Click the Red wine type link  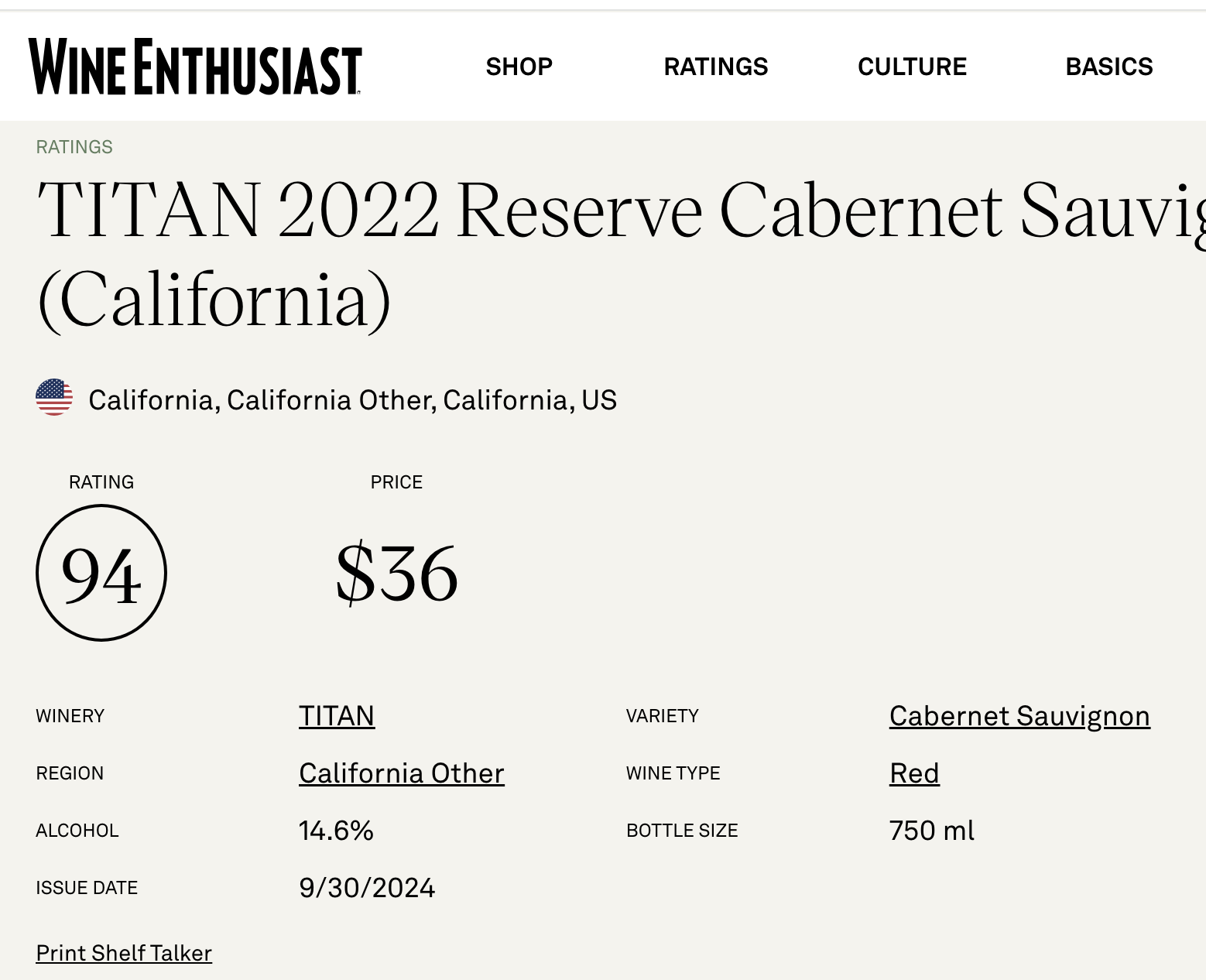(x=914, y=773)
